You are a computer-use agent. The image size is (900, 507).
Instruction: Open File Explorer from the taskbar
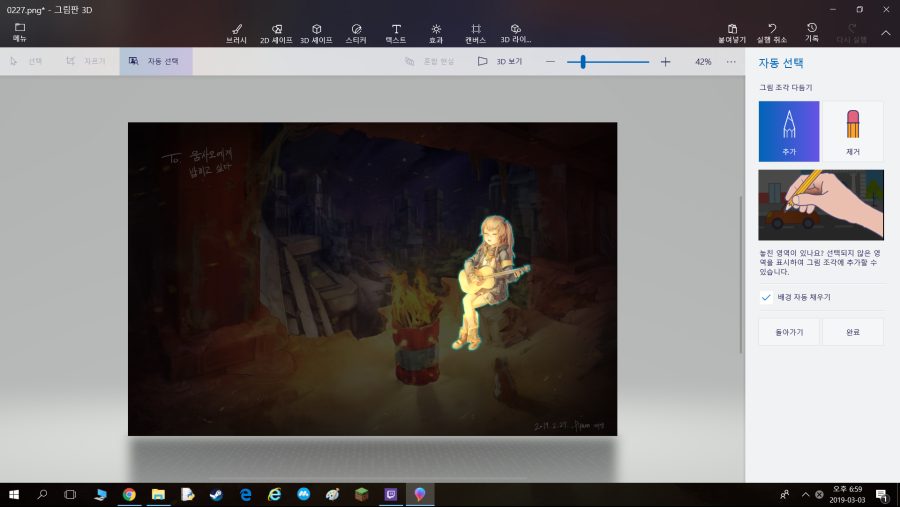[158, 494]
